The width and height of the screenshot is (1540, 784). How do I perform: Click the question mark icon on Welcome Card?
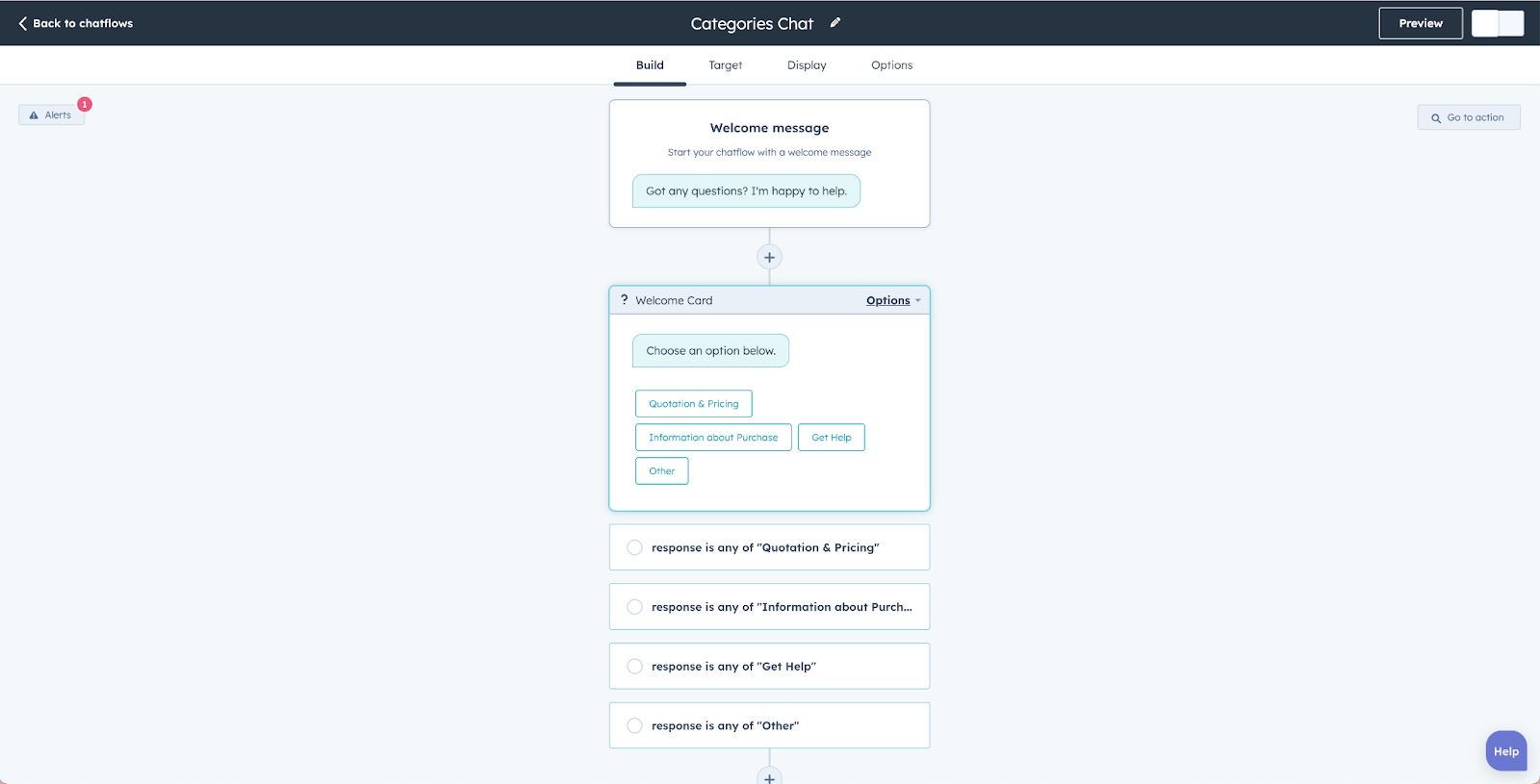625,300
